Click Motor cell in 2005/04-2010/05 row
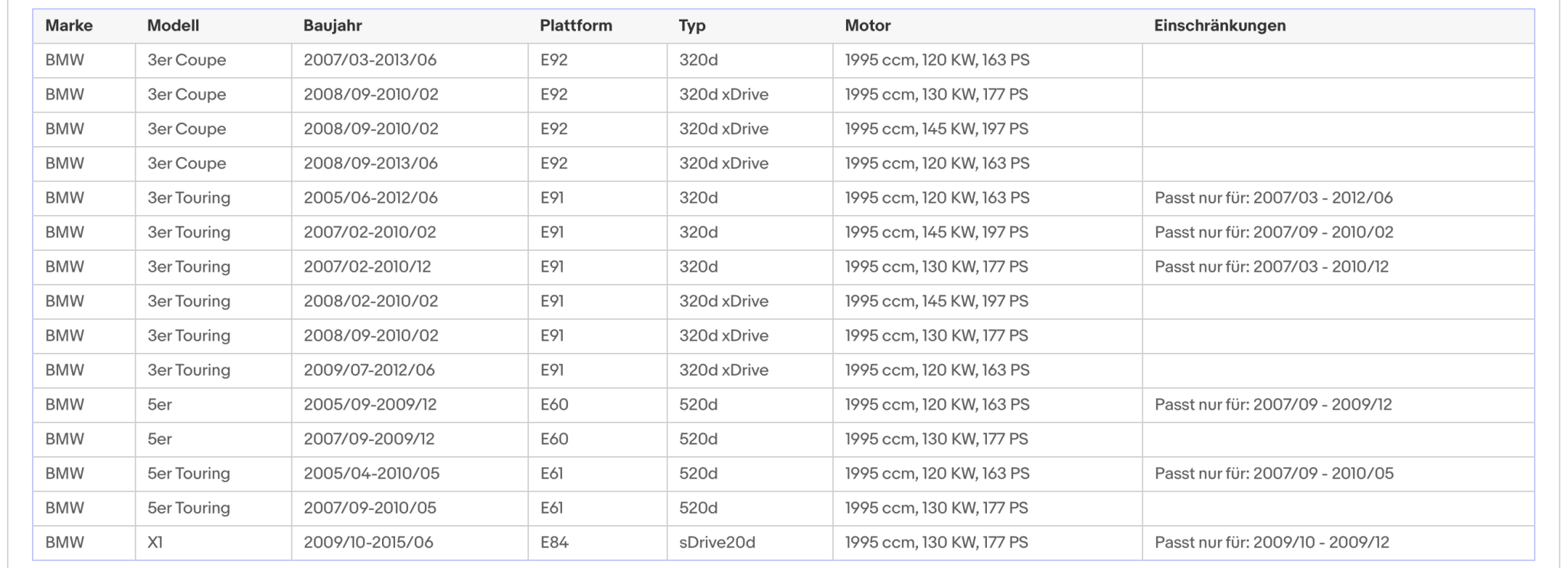Image resolution: width=1568 pixels, height=568 pixels. pyautogui.click(x=988, y=474)
